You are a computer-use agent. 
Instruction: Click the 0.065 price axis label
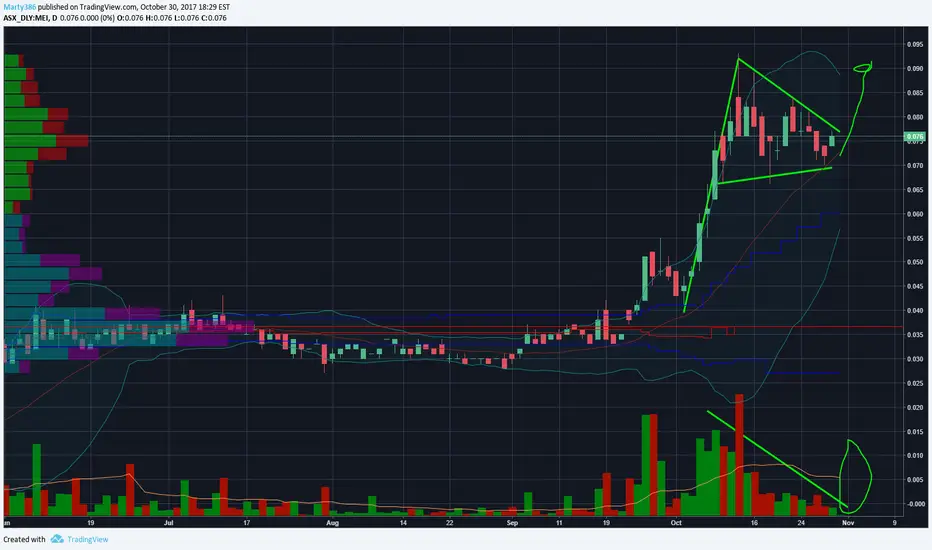click(x=915, y=190)
